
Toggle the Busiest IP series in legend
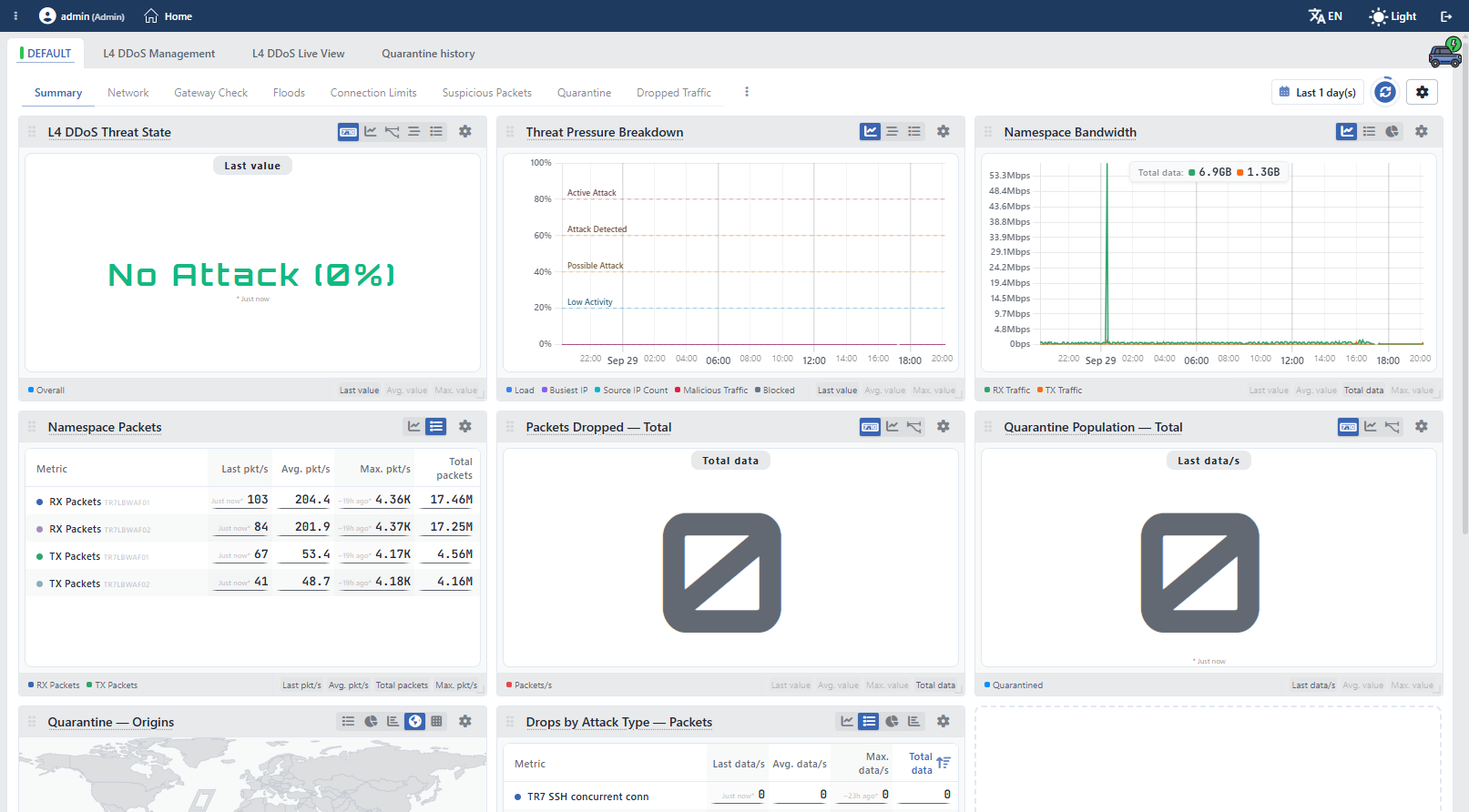565,391
